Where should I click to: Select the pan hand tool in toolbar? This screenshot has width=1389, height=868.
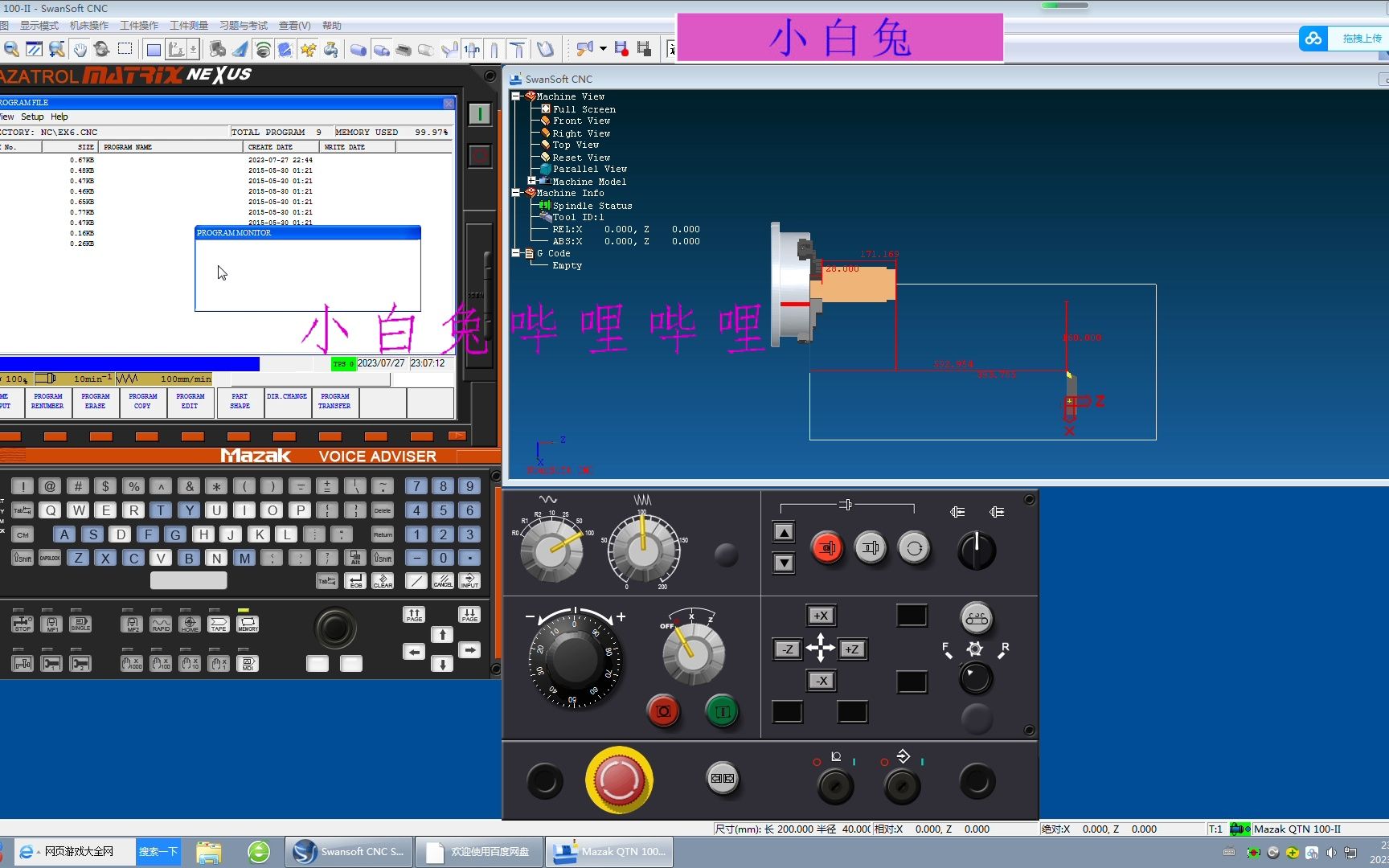(80, 50)
